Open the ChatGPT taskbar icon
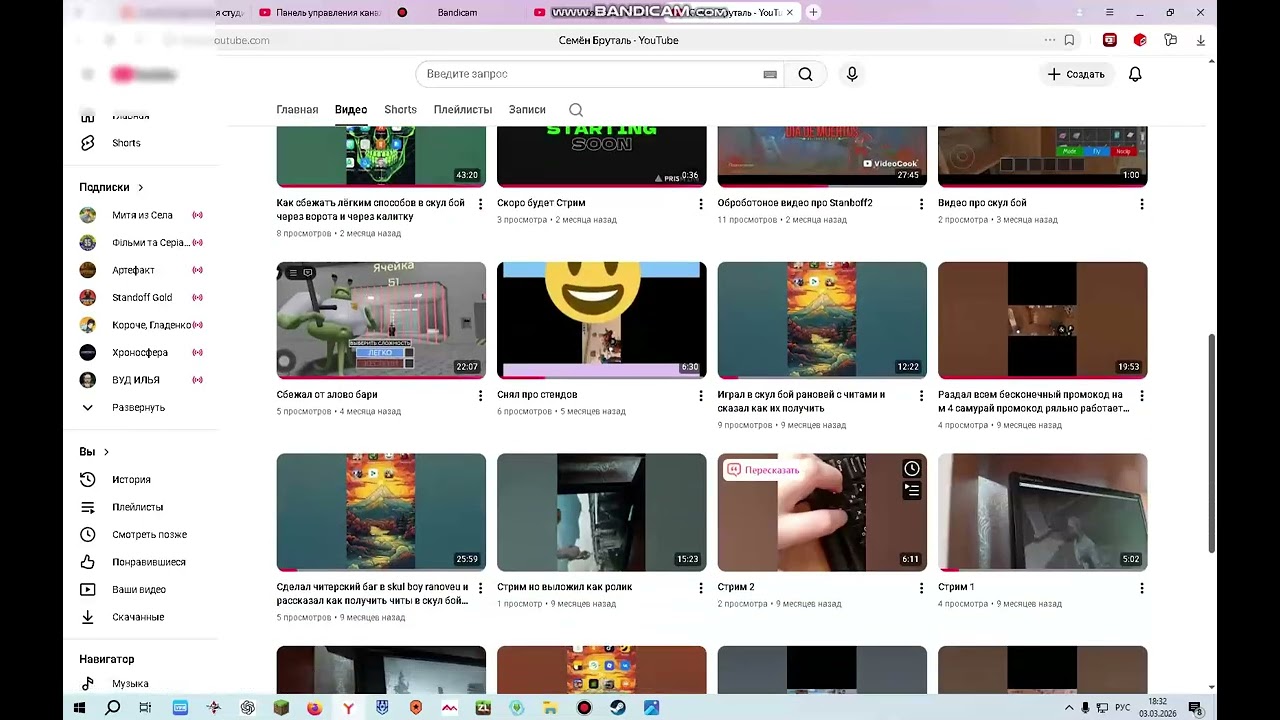This screenshot has height=720, width=1280. pos(247,708)
